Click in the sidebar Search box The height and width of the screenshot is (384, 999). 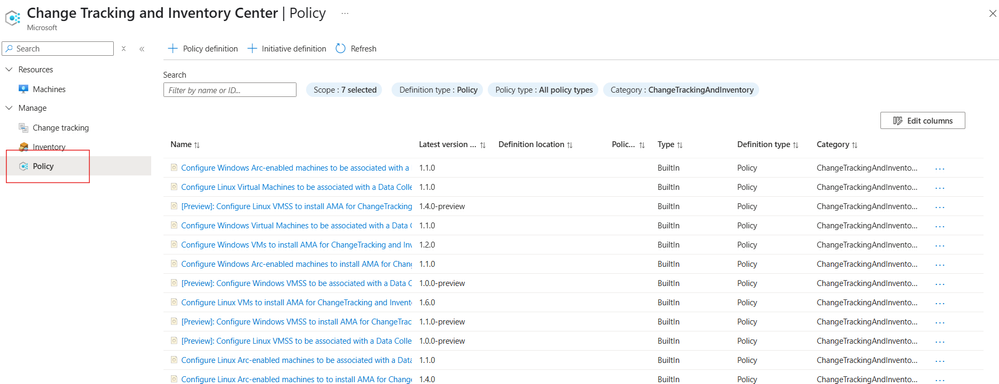coord(57,48)
